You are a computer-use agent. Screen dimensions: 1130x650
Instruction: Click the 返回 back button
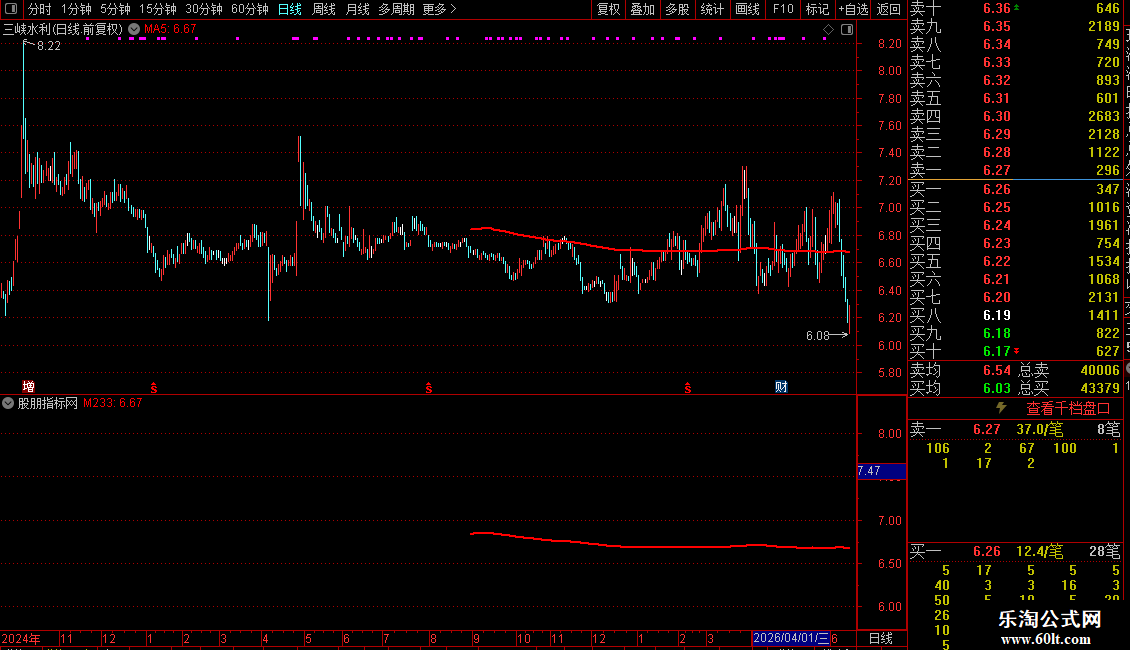[x=889, y=9]
